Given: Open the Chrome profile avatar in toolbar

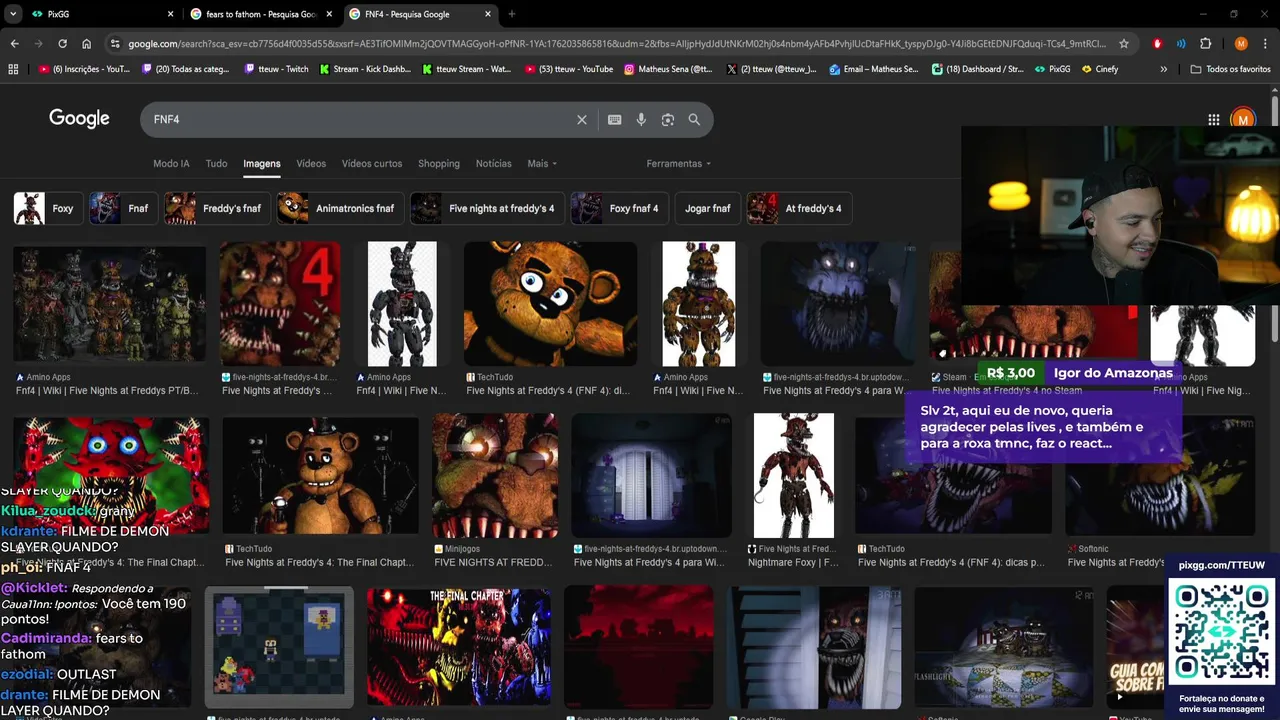Looking at the screenshot, I should 1241,44.
